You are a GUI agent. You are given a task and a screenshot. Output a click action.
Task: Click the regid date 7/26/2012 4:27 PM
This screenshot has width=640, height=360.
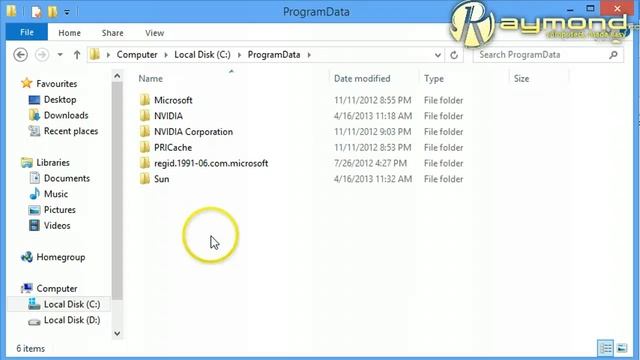370,163
